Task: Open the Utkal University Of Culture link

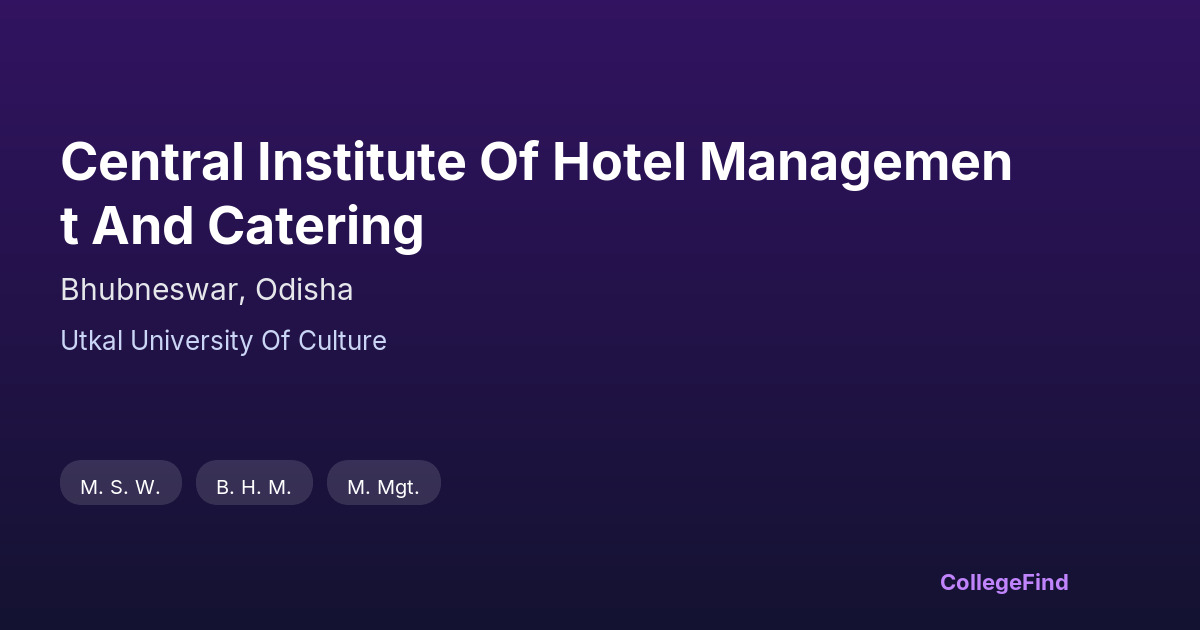Action: pos(223,341)
